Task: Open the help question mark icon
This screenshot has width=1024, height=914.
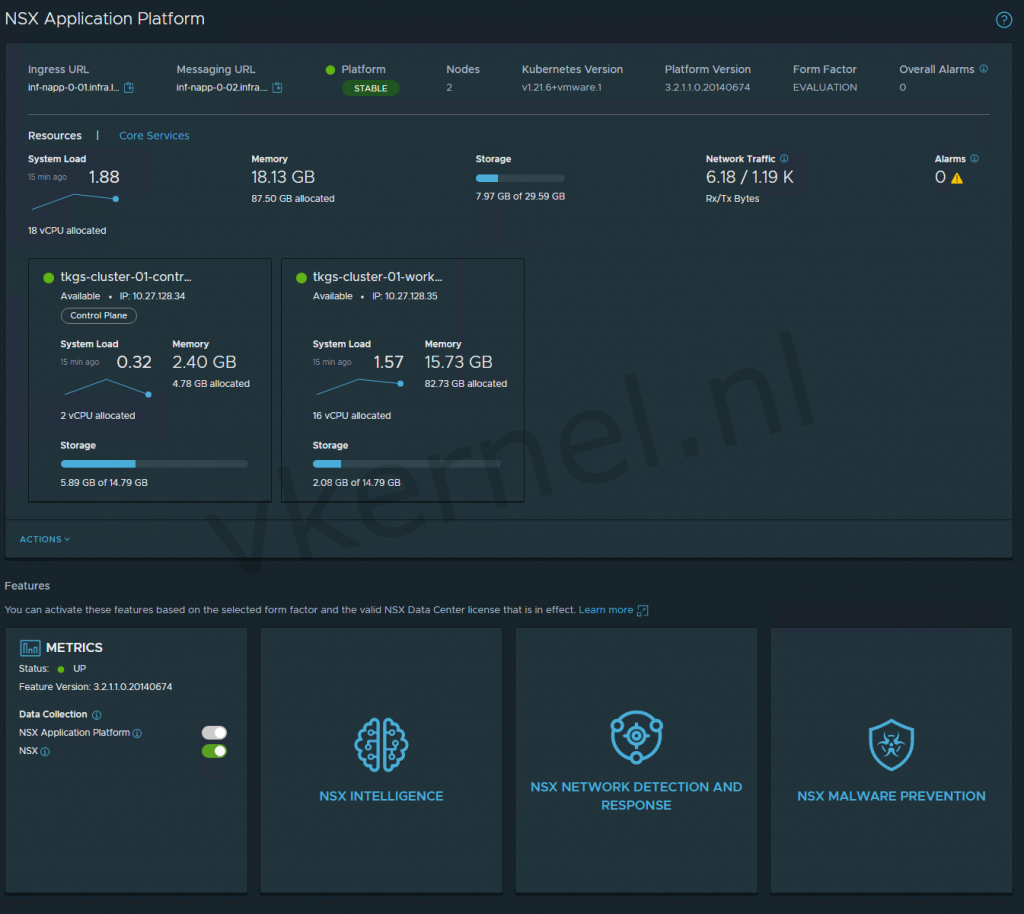Action: [1004, 19]
